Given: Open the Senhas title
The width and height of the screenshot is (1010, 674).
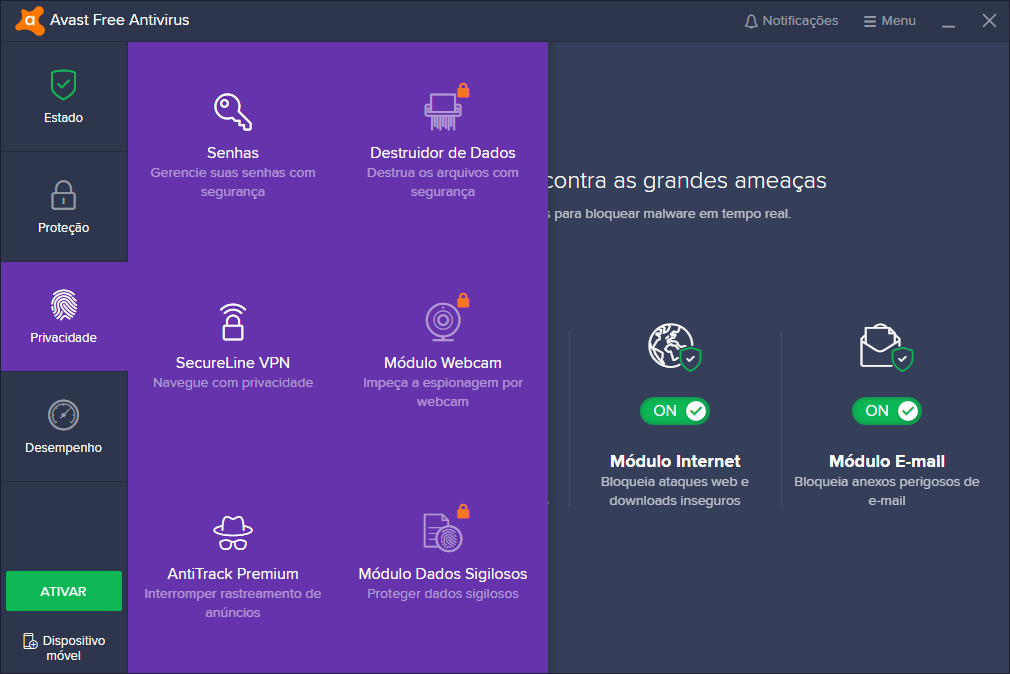Looking at the screenshot, I should 233,153.
